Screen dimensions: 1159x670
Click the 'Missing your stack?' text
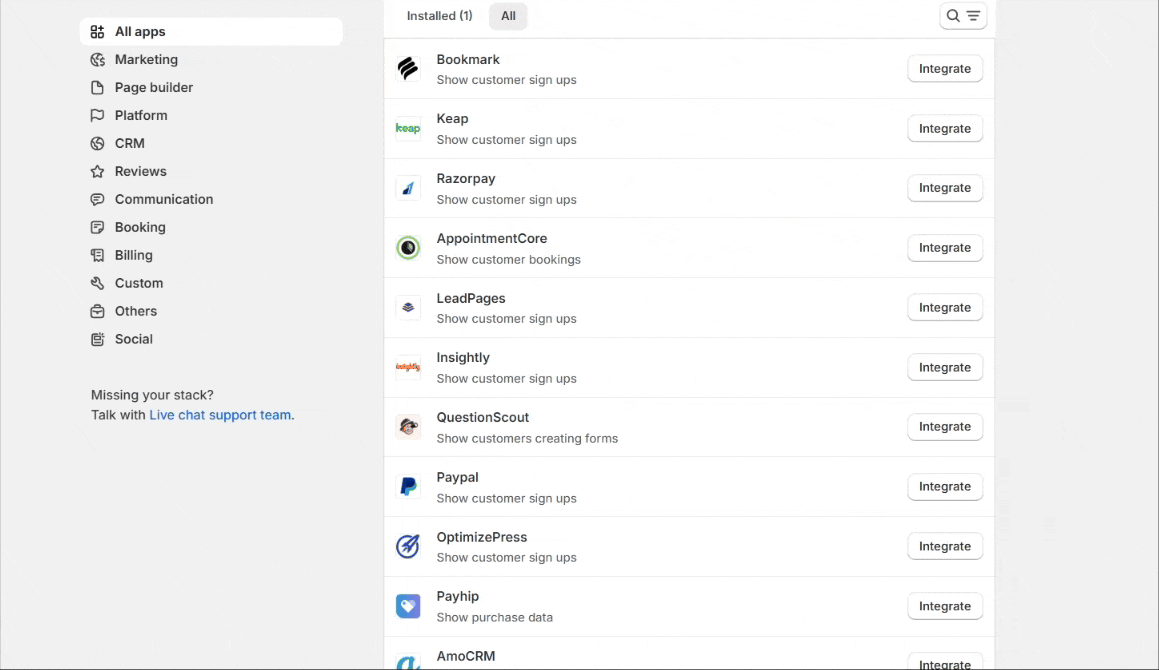click(152, 395)
